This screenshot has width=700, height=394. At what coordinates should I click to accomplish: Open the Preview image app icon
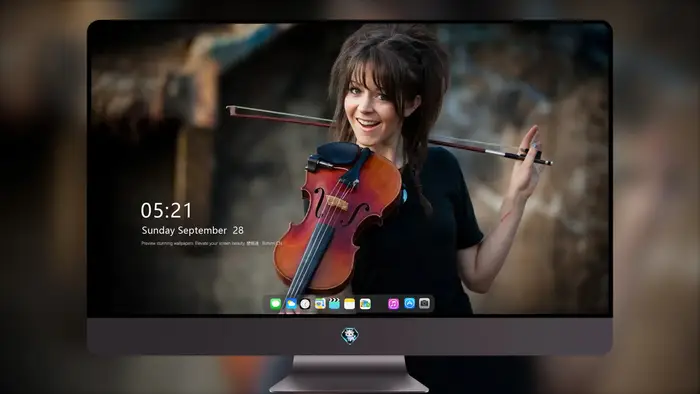[320, 304]
